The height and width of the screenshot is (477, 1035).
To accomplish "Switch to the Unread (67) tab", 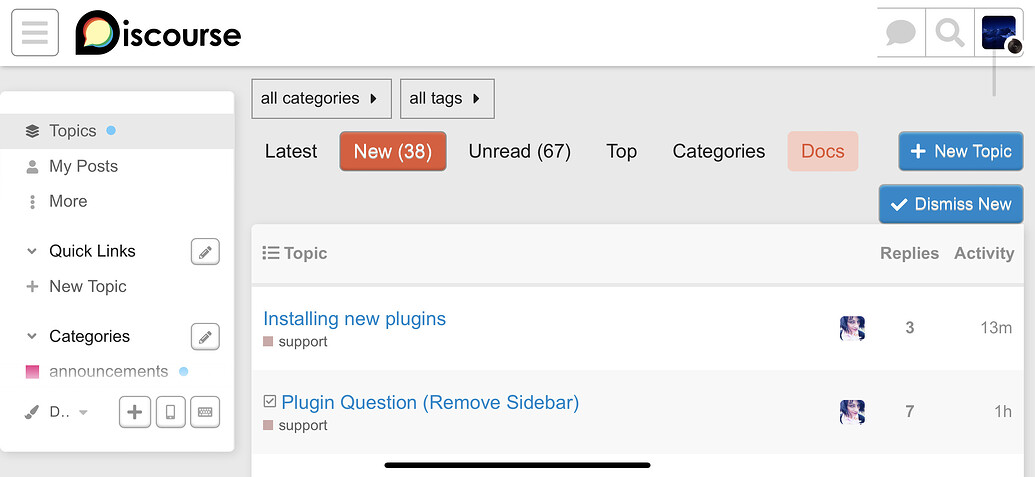I will pyautogui.click(x=519, y=152).
